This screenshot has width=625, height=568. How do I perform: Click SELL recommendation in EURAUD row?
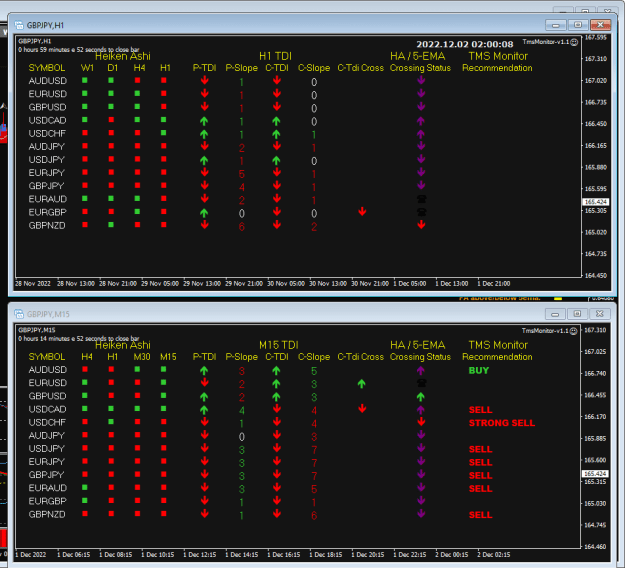click(481, 488)
